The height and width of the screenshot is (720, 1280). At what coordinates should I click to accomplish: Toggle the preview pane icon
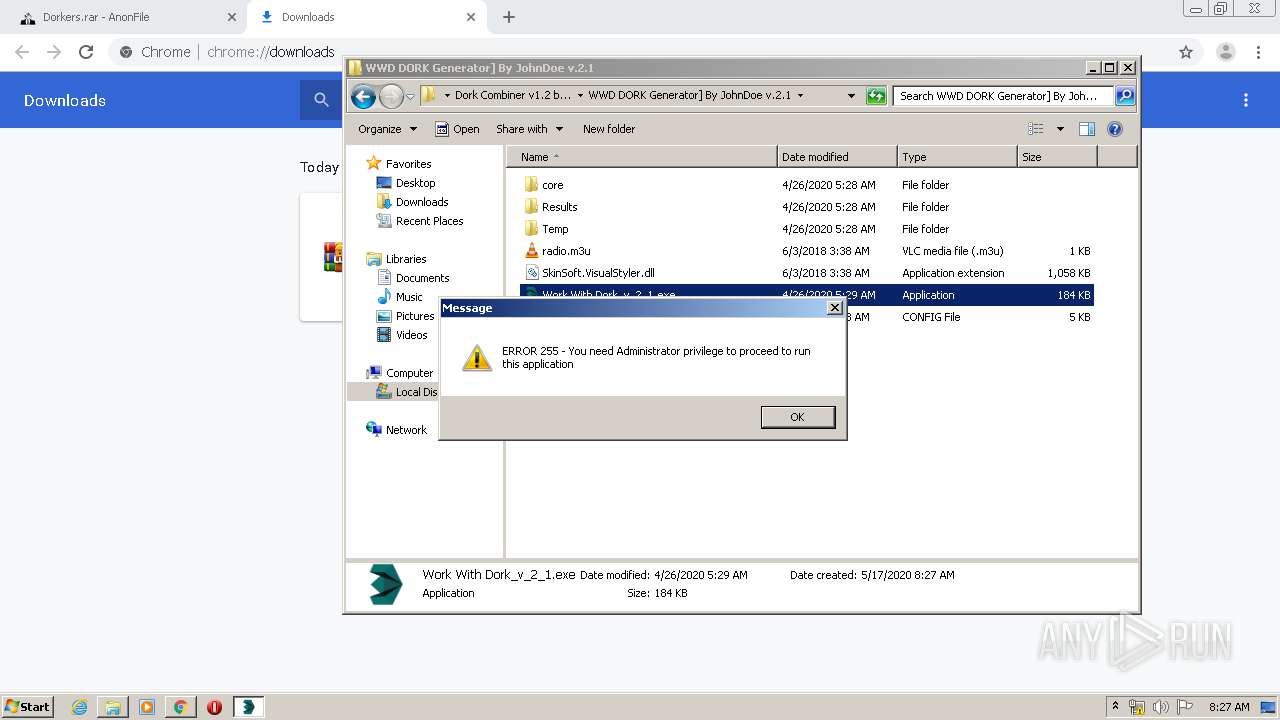coord(1087,129)
